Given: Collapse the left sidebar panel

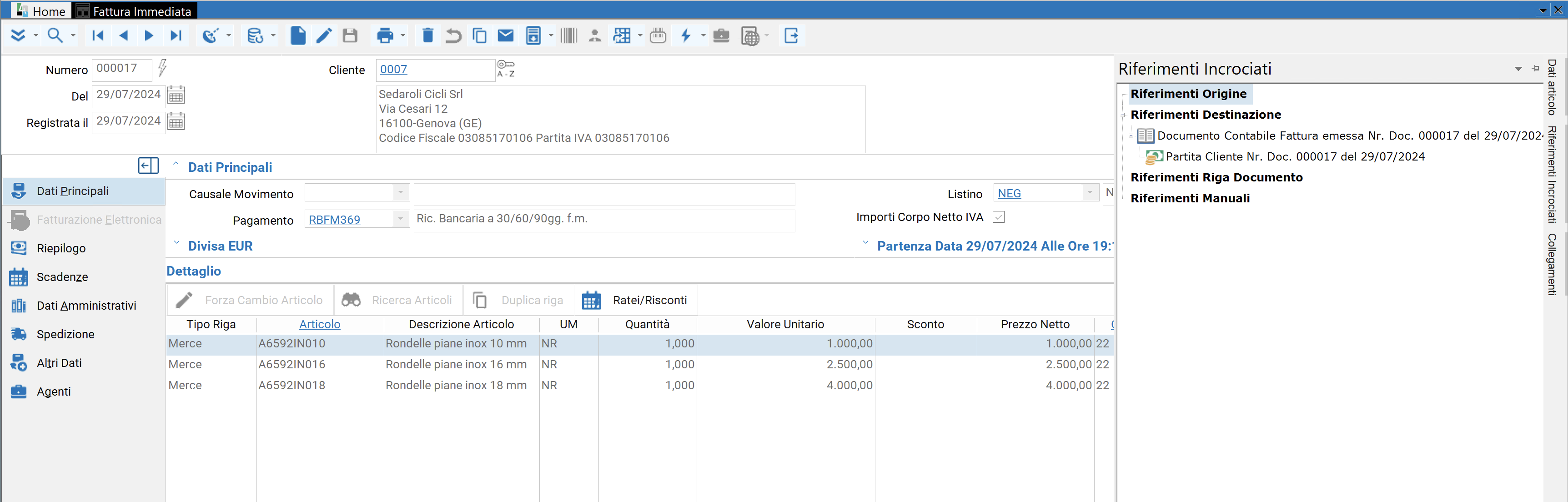Looking at the screenshot, I should [149, 166].
